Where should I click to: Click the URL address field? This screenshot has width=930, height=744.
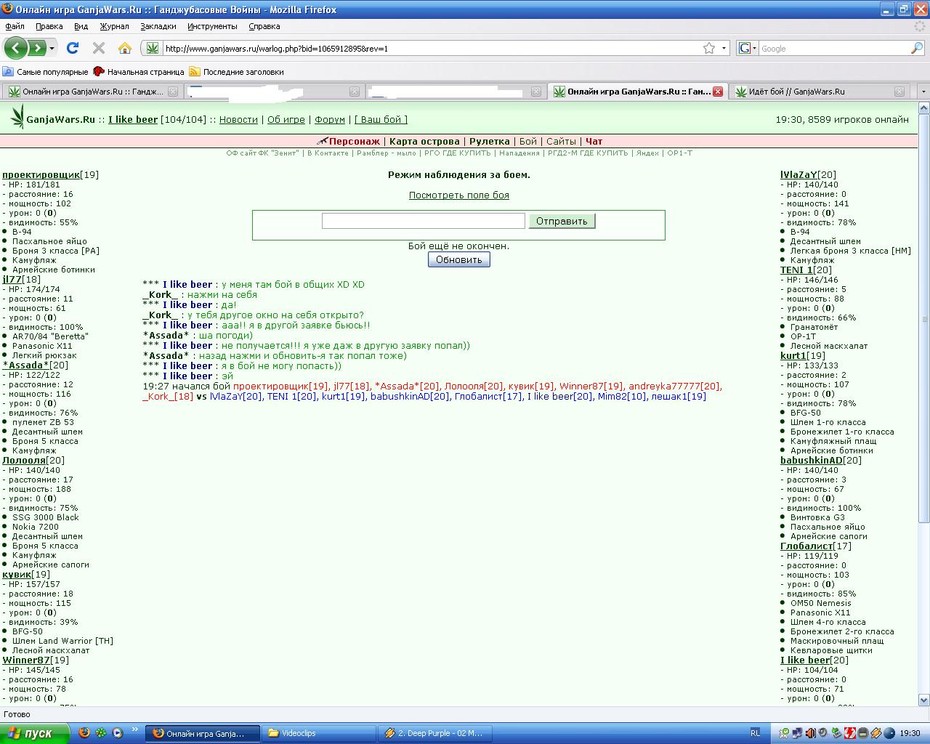pyautogui.click(x=430, y=49)
